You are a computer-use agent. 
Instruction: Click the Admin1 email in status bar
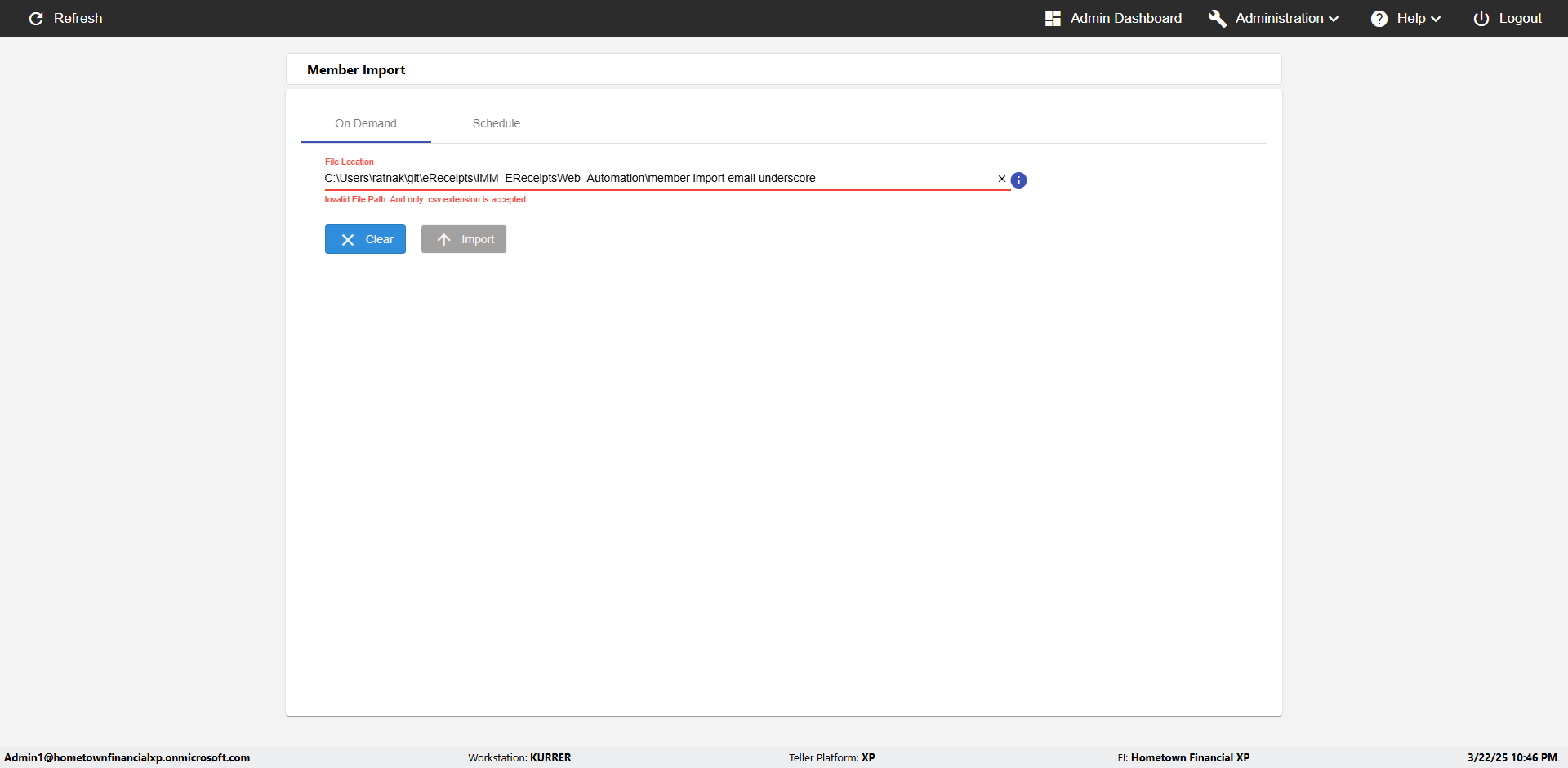click(x=127, y=757)
